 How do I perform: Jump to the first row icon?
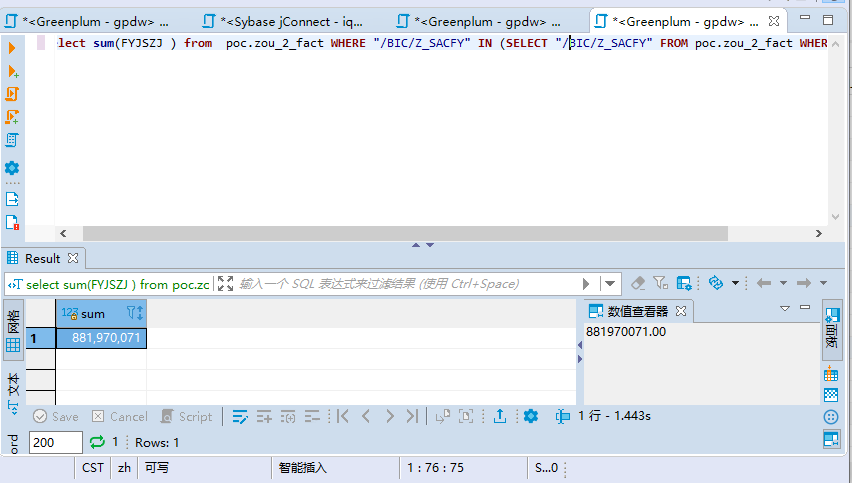click(342, 417)
